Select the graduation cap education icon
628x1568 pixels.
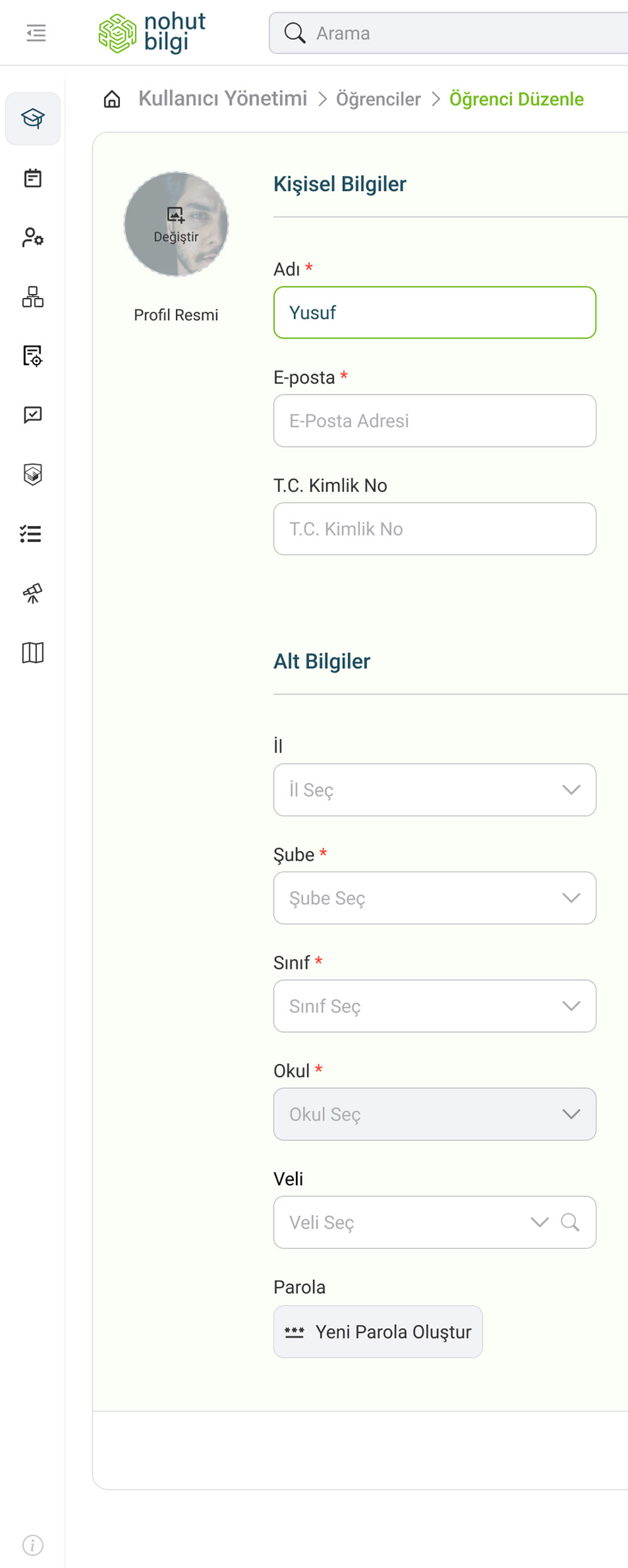click(33, 118)
